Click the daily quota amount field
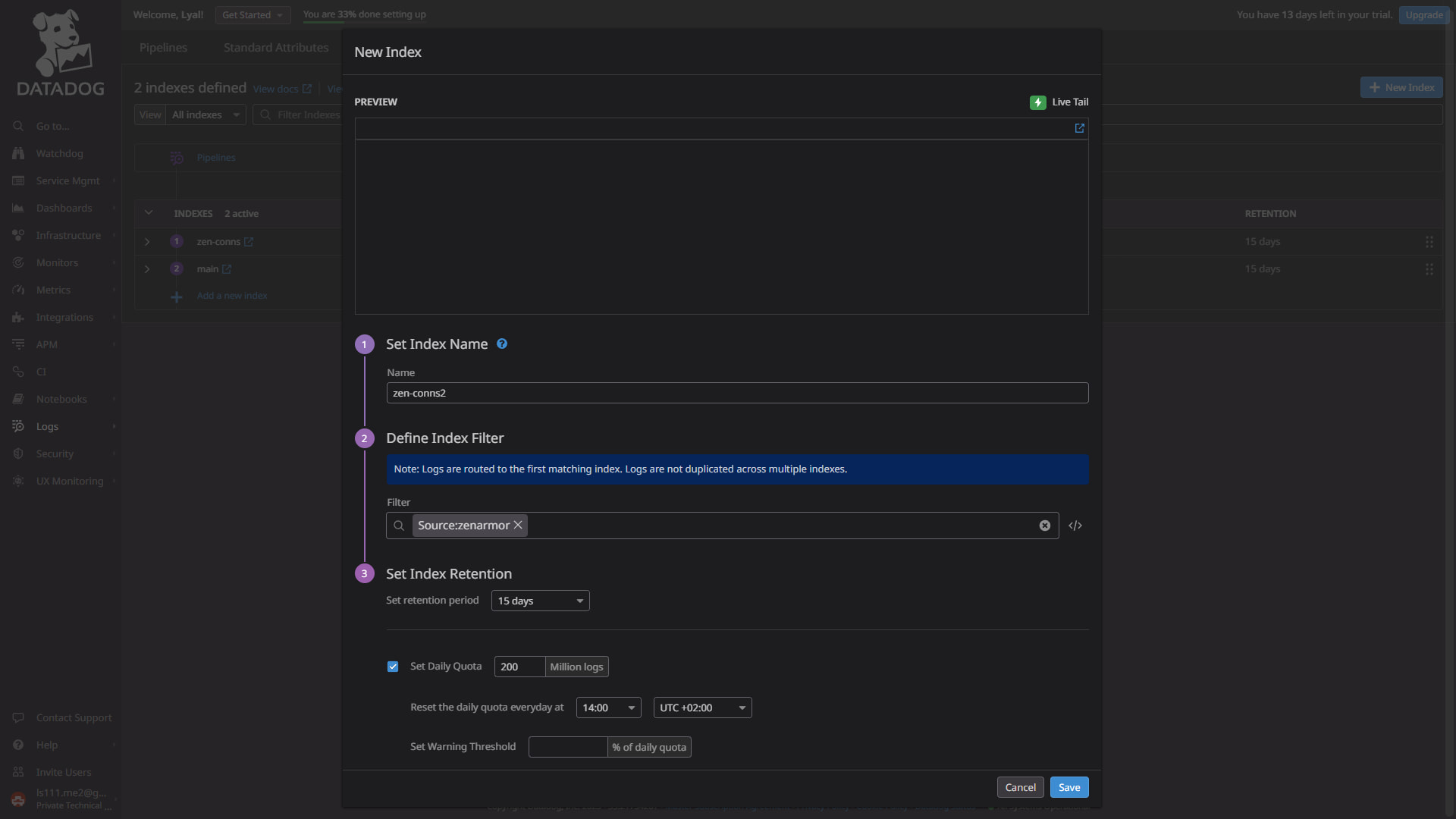The width and height of the screenshot is (1456, 819). pyautogui.click(x=519, y=667)
